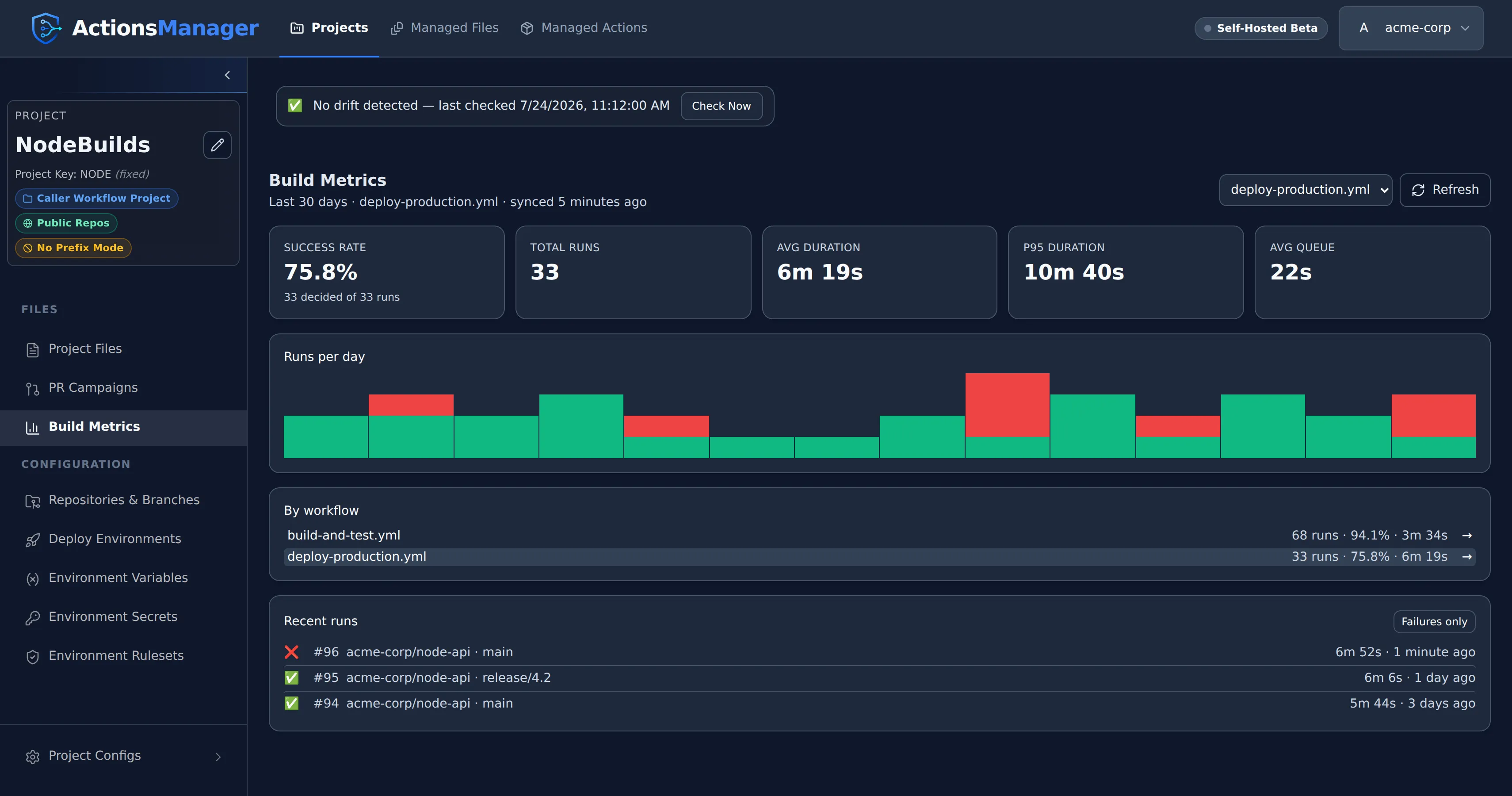The width and height of the screenshot is (1512, 796).
Task: Open run #94 acme-corp/node-api main
Action: (x=879, y=703)
